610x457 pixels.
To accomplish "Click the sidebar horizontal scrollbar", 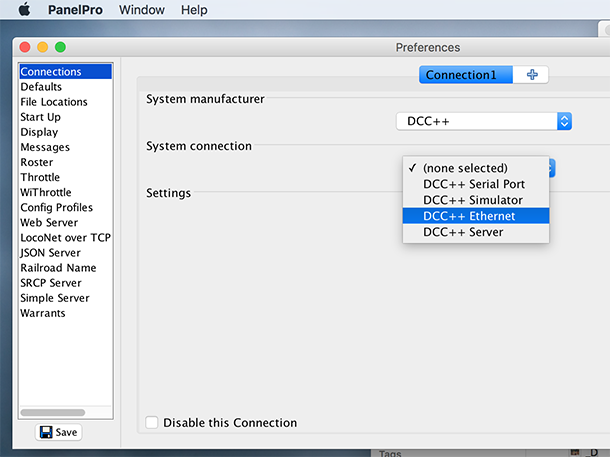I will (x=53, y=412).
